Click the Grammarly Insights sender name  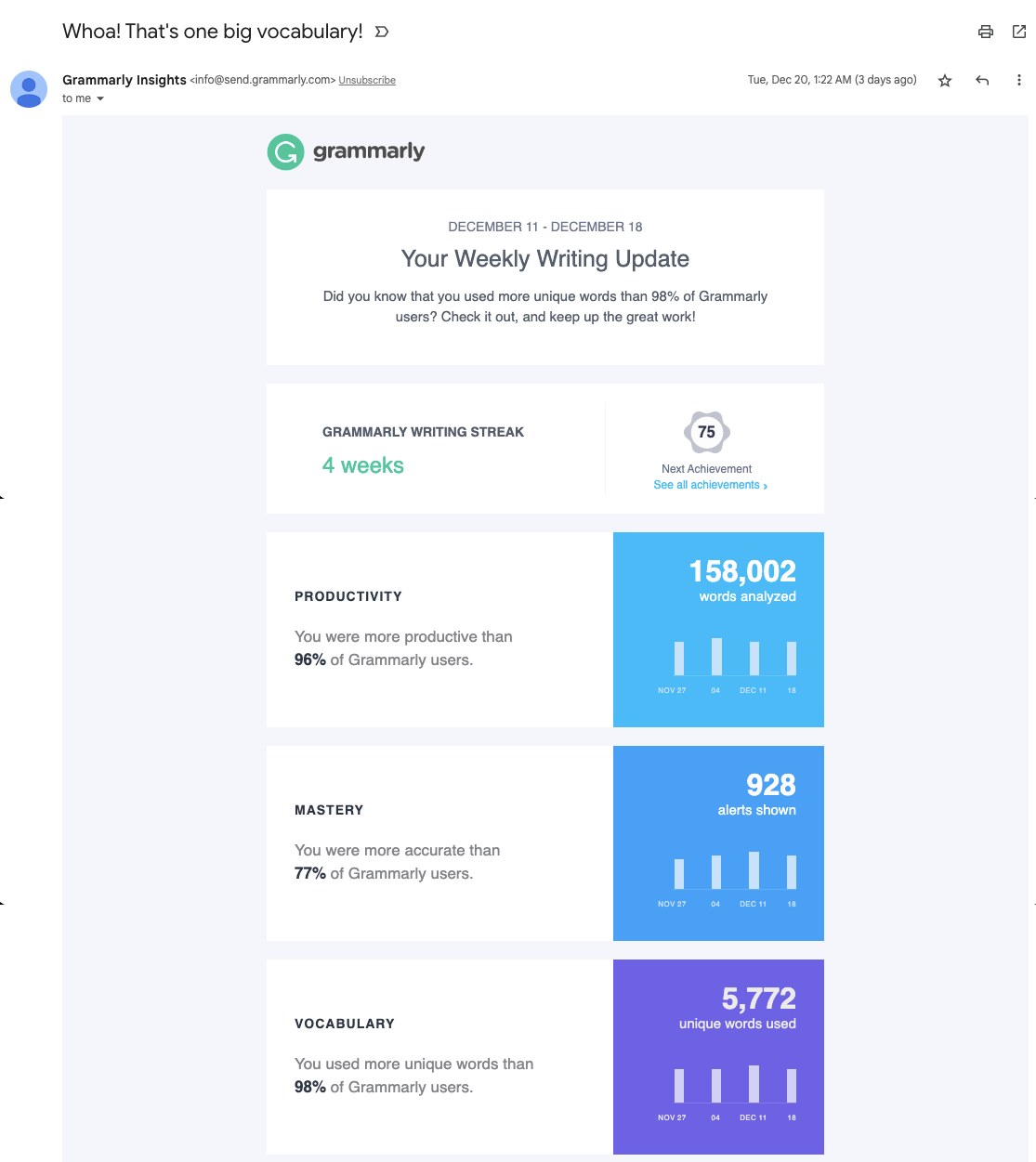(x=125, y=80)
